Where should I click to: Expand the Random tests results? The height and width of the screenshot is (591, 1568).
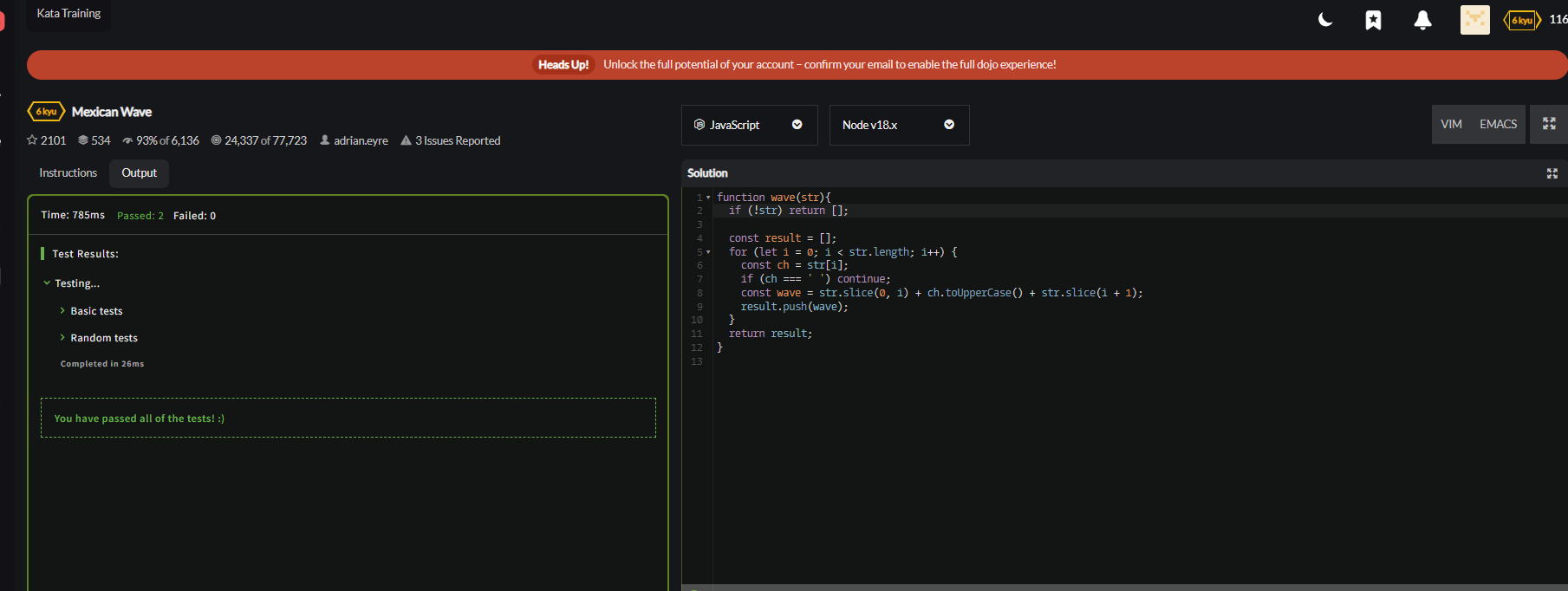103,338
